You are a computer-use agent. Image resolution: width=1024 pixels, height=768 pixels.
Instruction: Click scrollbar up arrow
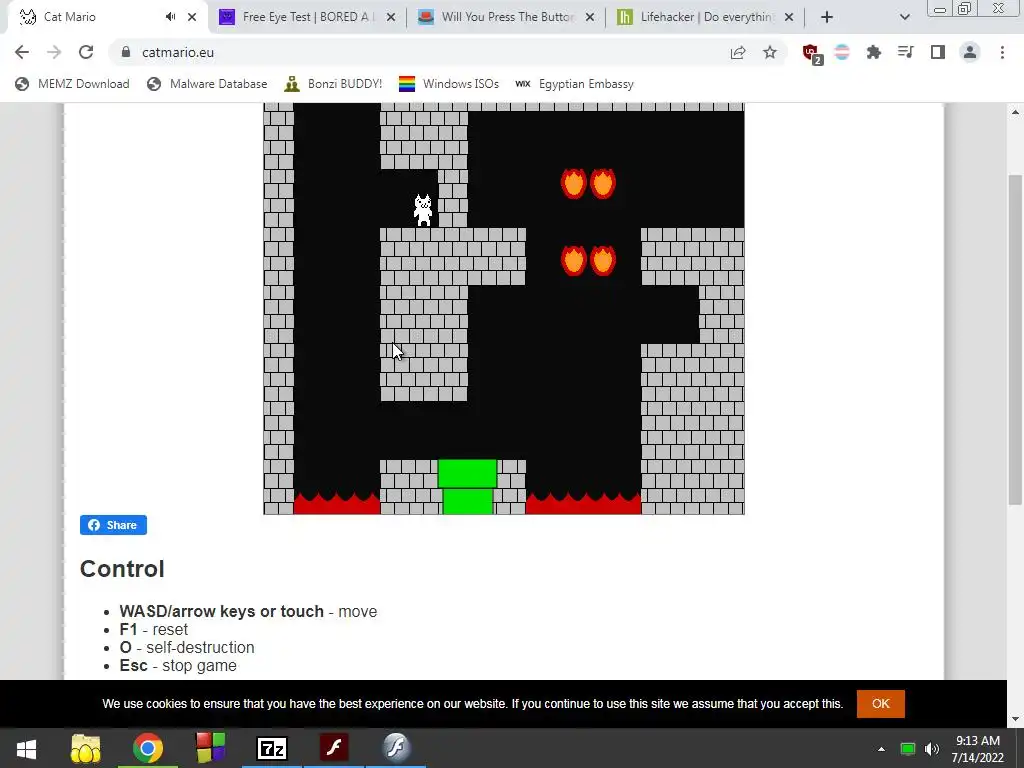pos(1015,112)
